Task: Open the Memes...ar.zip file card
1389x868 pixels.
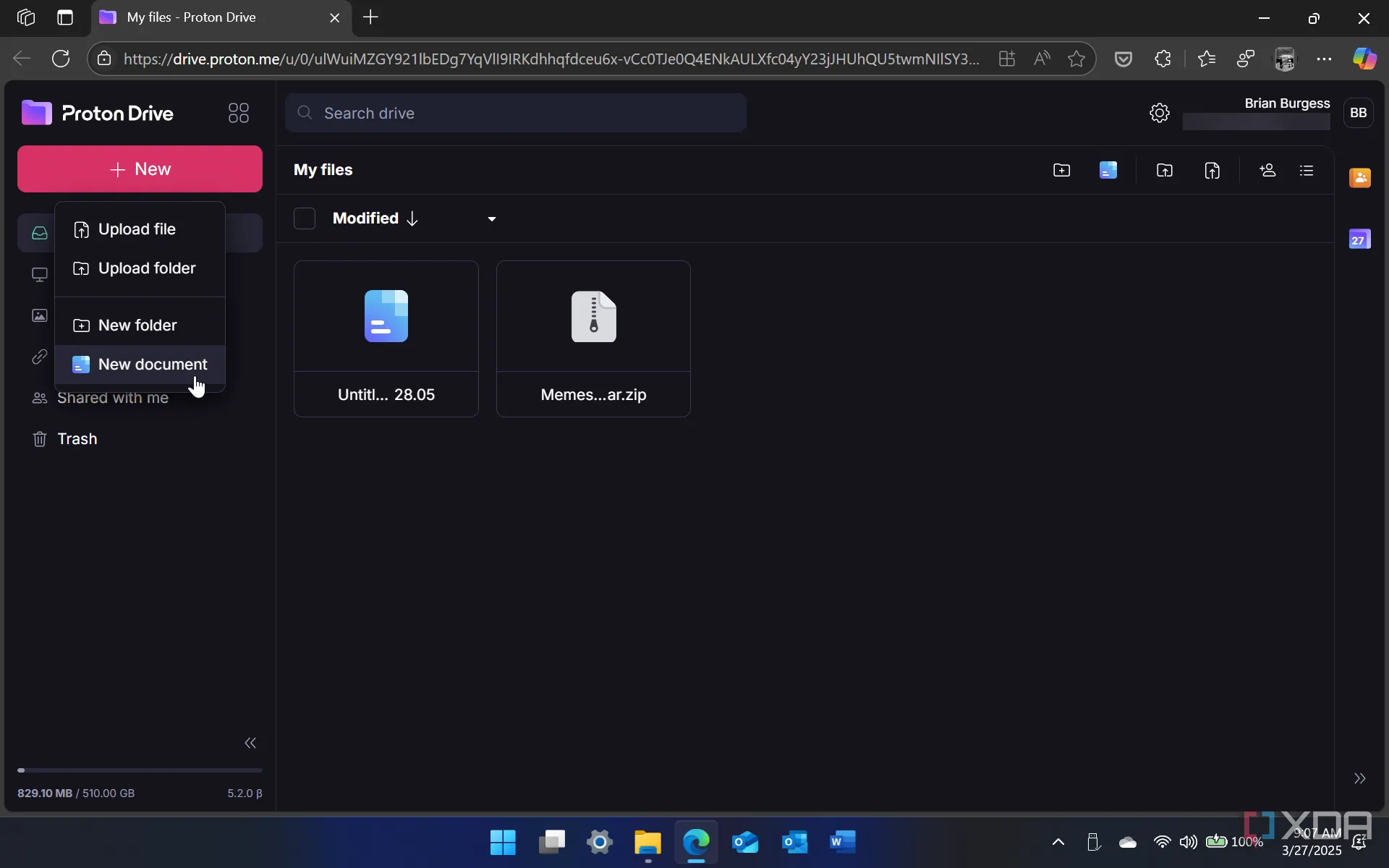Action: [x=593, y=339]
